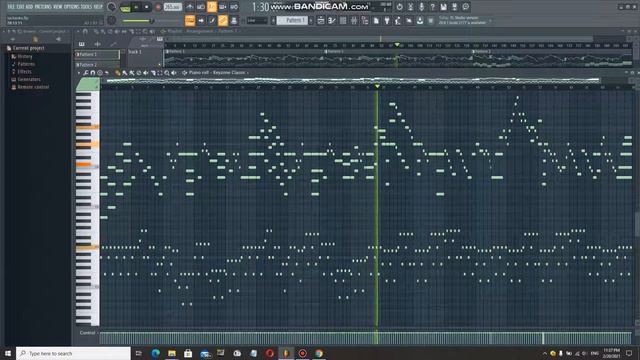Click the circular power-style icon in top toolbar
The height and width of the screenshot is (360, 640).
point(399,7)
